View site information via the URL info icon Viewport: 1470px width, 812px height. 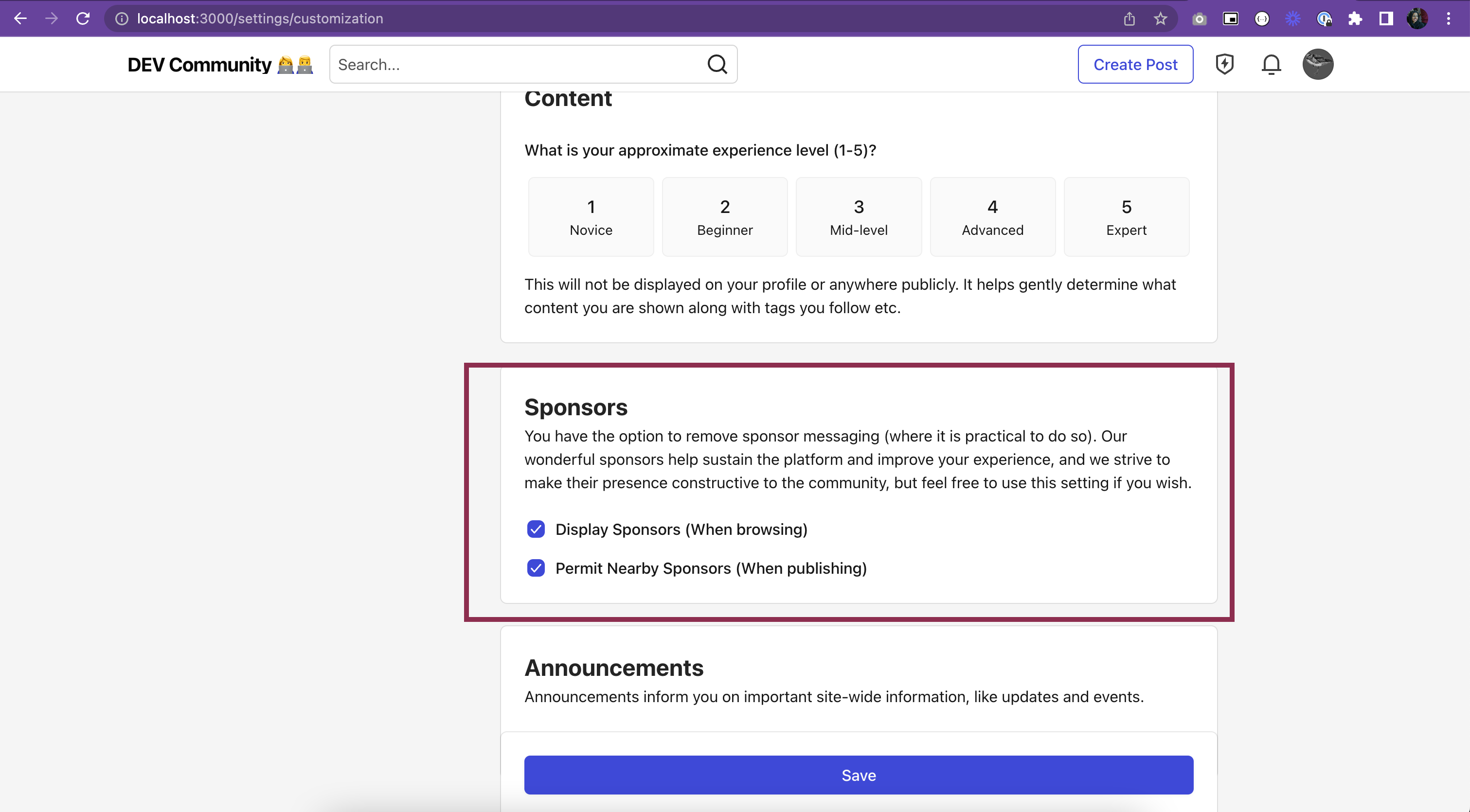pyautogui.click(x=121, y=18)
